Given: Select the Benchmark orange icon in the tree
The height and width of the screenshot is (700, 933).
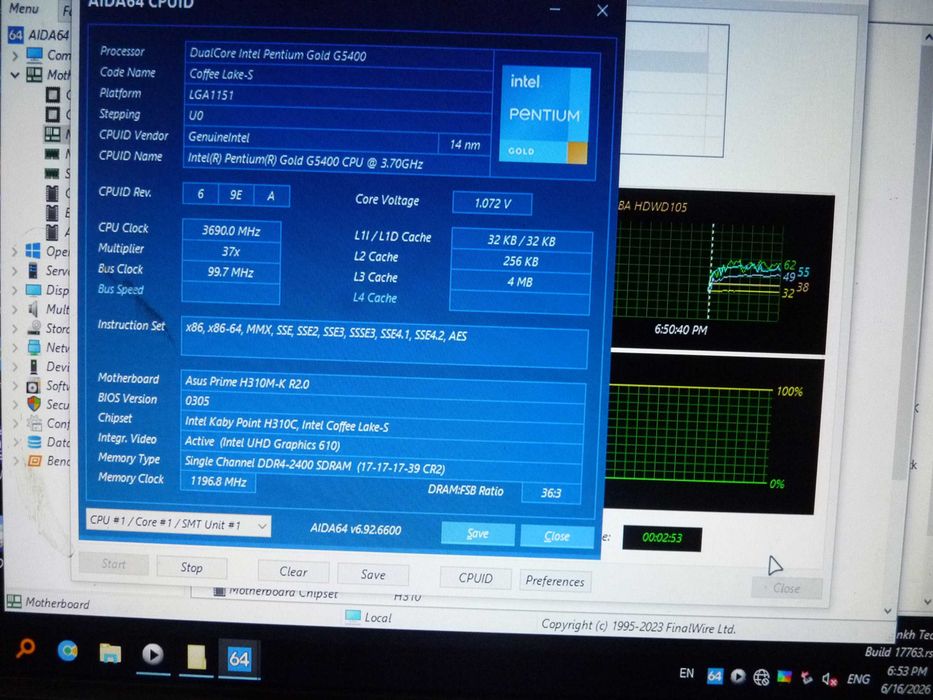Looking at the screenshot, I should point(35,461).
